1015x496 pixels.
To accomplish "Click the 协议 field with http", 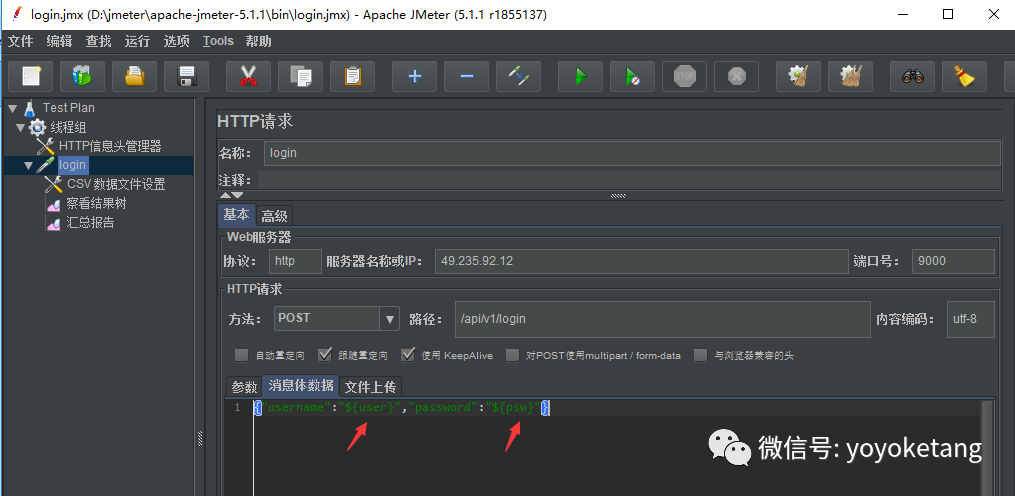I will pos(295,261).
